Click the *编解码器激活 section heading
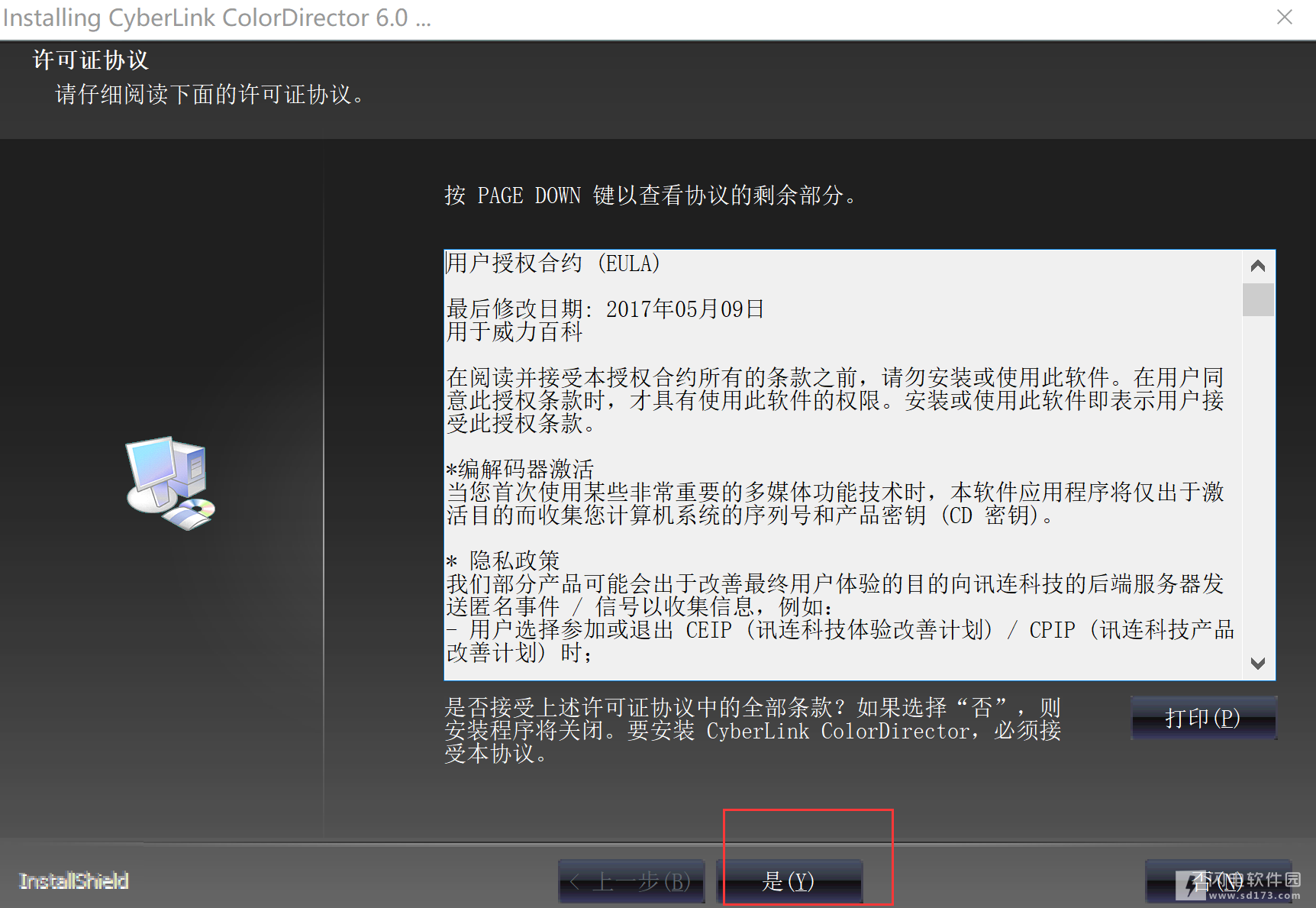The height and width of the screenshot is (908, 1316). pos(520,469)
